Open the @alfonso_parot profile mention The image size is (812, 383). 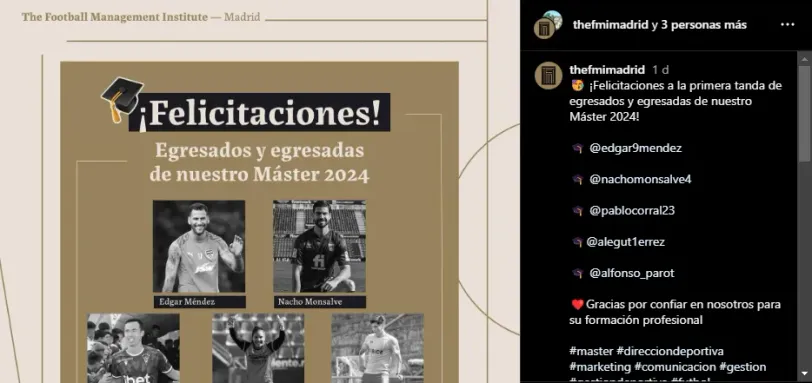632,273
